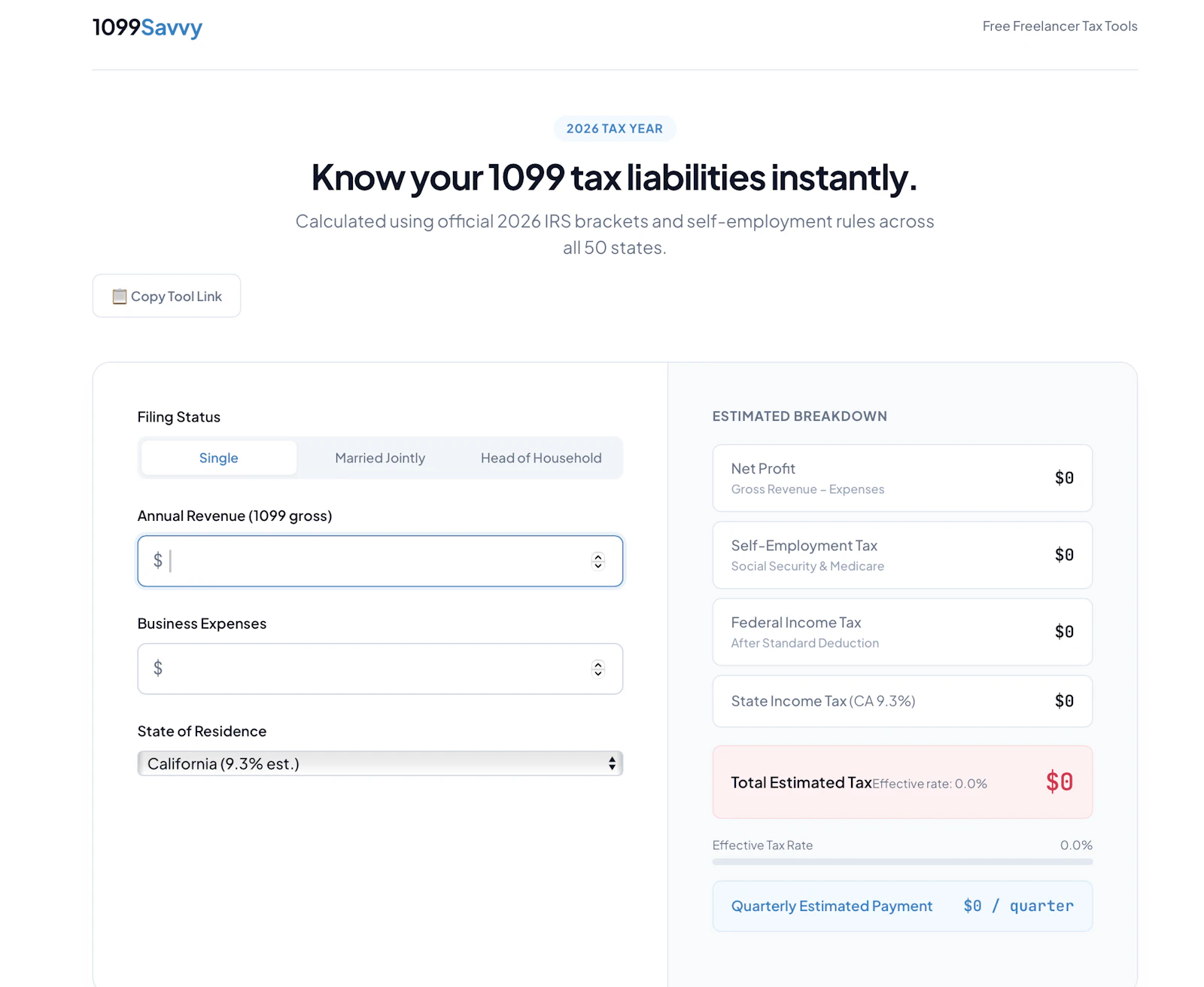The height and width of the screenshot is (987, 1204).
Task: Focus the Business Expenses input field
Action: (x=380, y=669)
